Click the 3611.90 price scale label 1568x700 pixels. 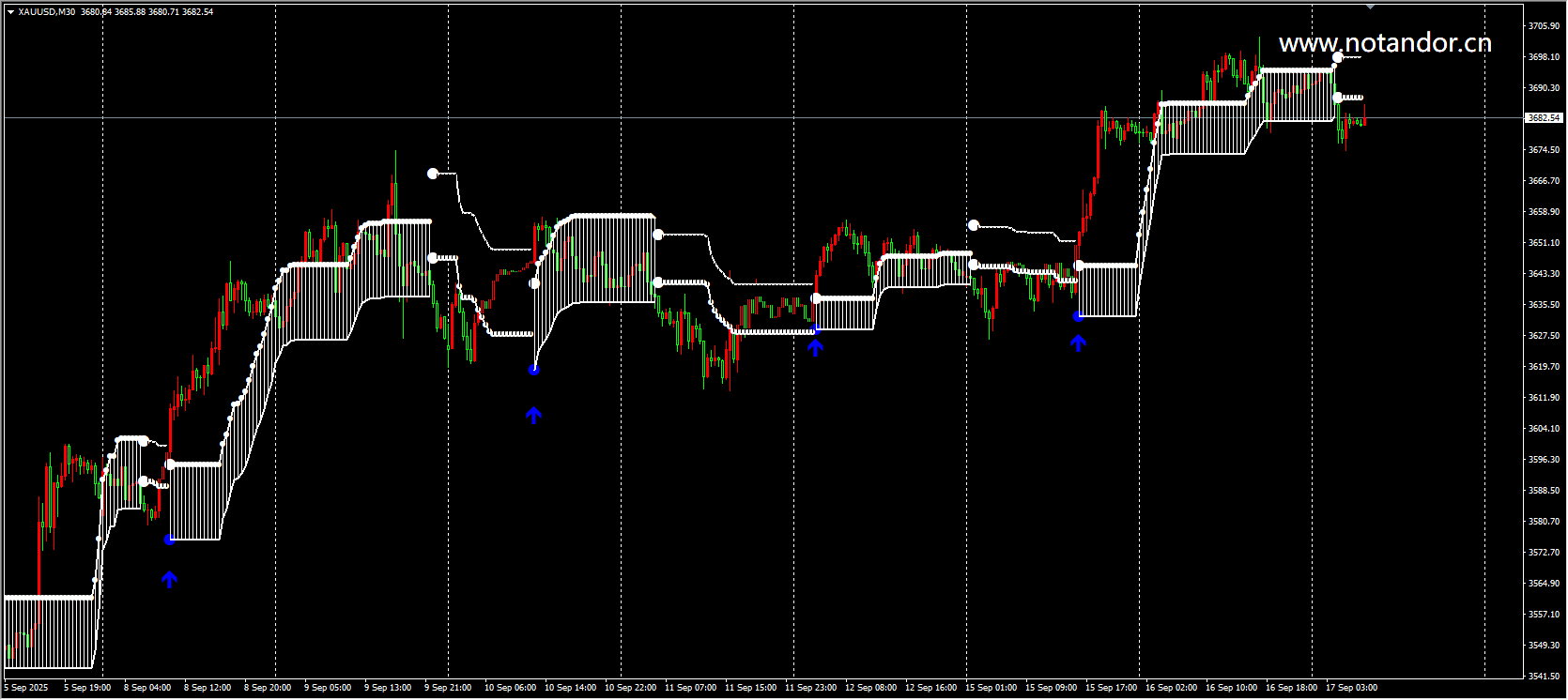tap(1544, 398)
